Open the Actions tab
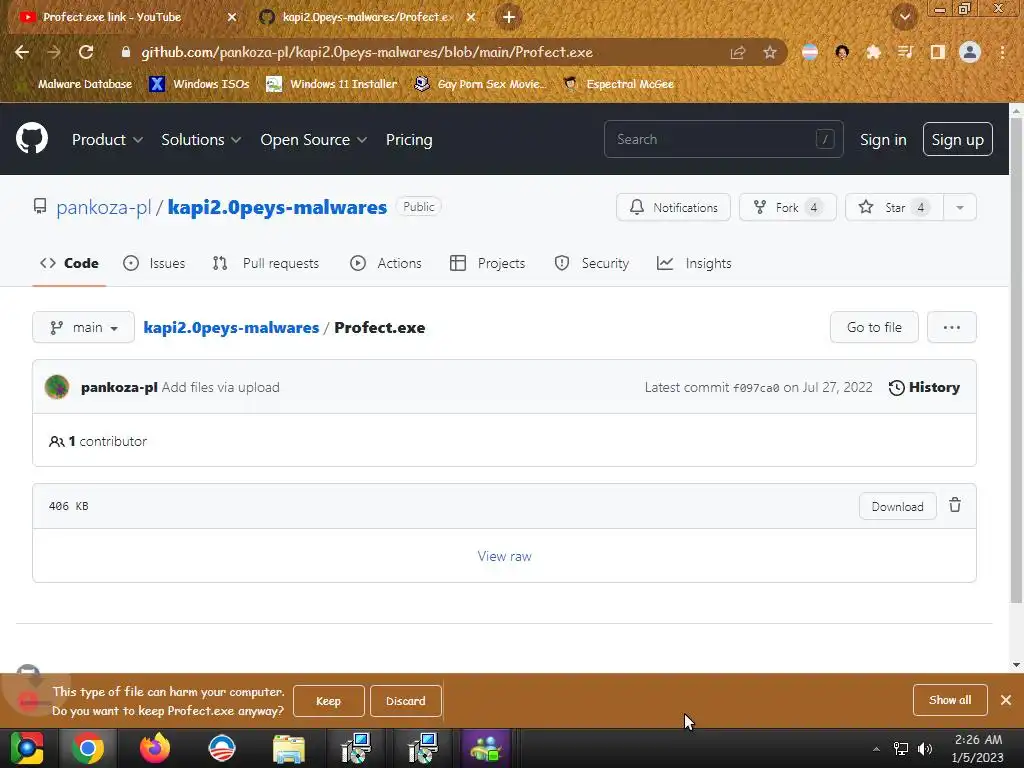The width and height of the screenshot is (1024, 768). 386,263
